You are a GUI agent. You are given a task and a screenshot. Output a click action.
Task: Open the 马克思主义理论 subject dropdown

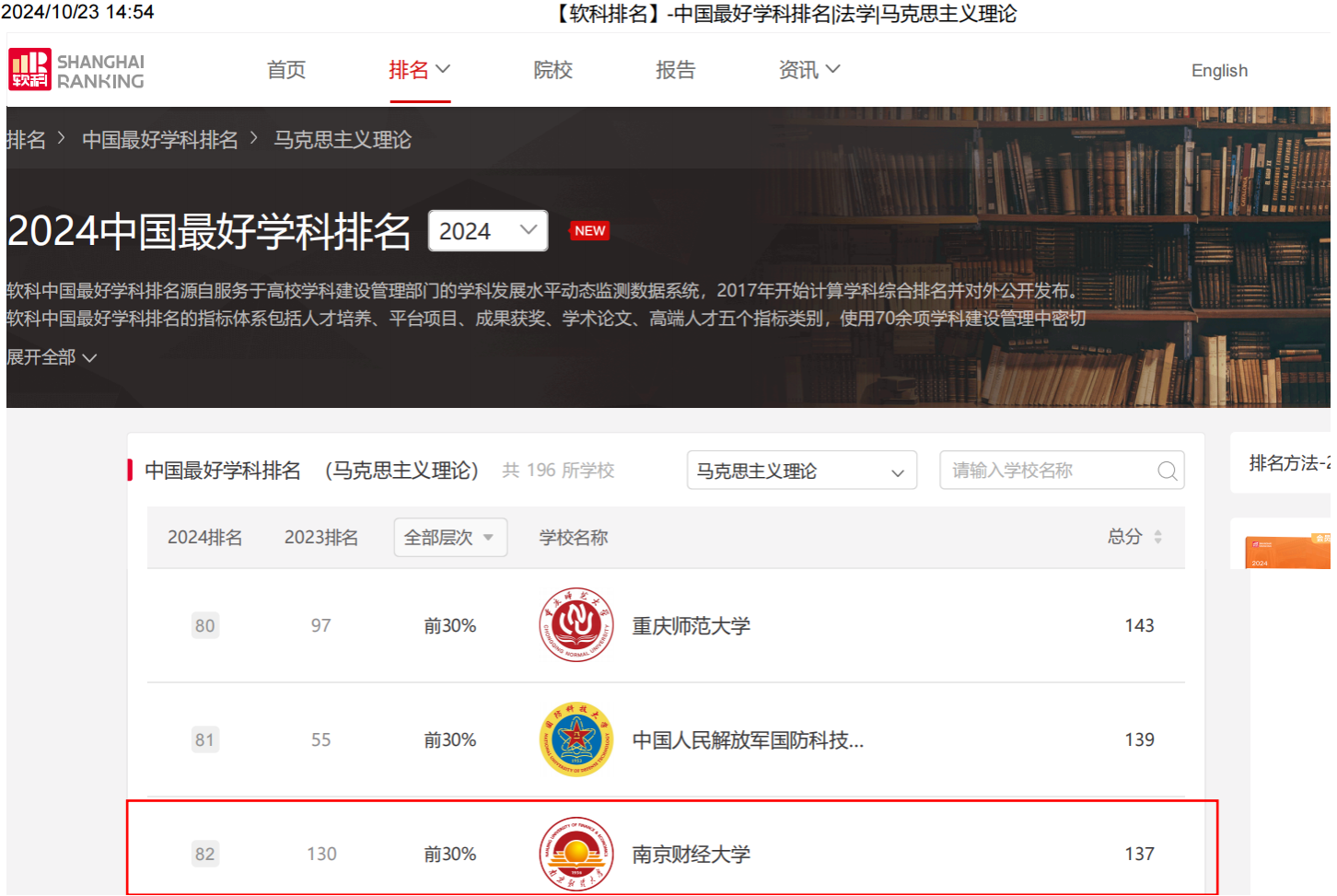(x=801, y=471)
